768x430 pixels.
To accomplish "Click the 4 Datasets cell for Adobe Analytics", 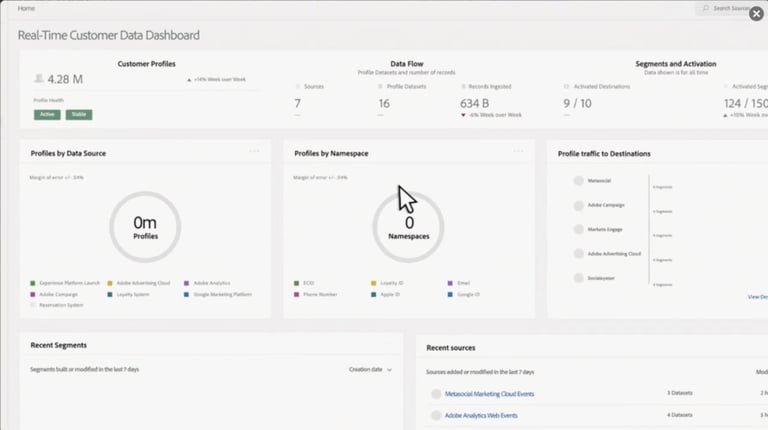I will (x=680, y=415).
